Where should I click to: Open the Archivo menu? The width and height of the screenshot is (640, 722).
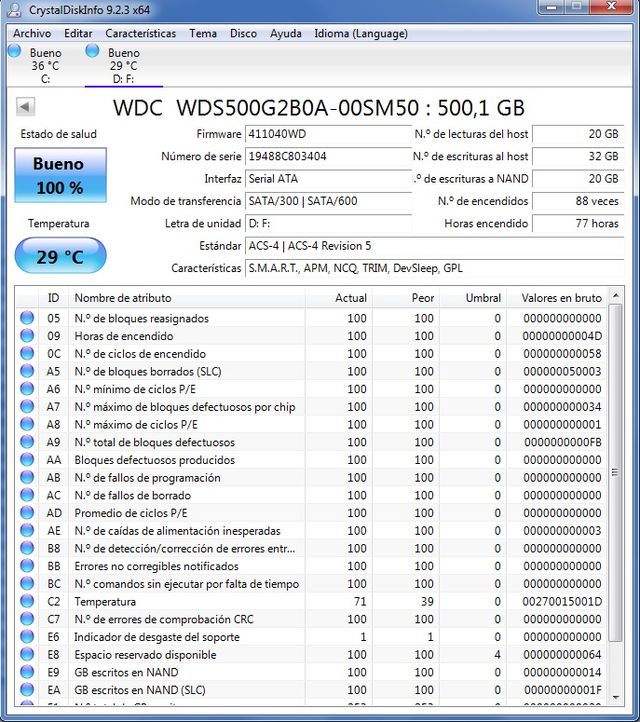tap(32, 34)
